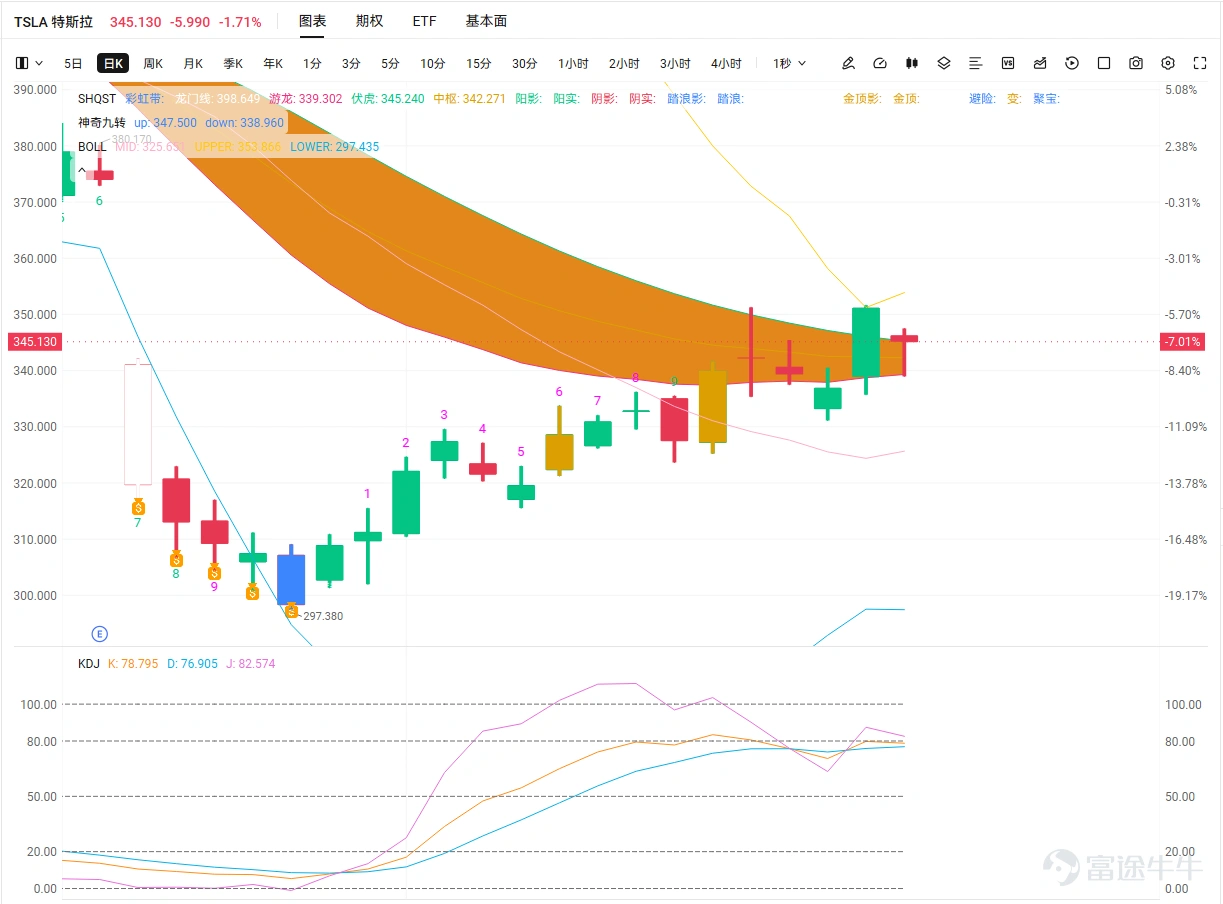
Task: Choose the 30分 interval
Action: (524, 63)
